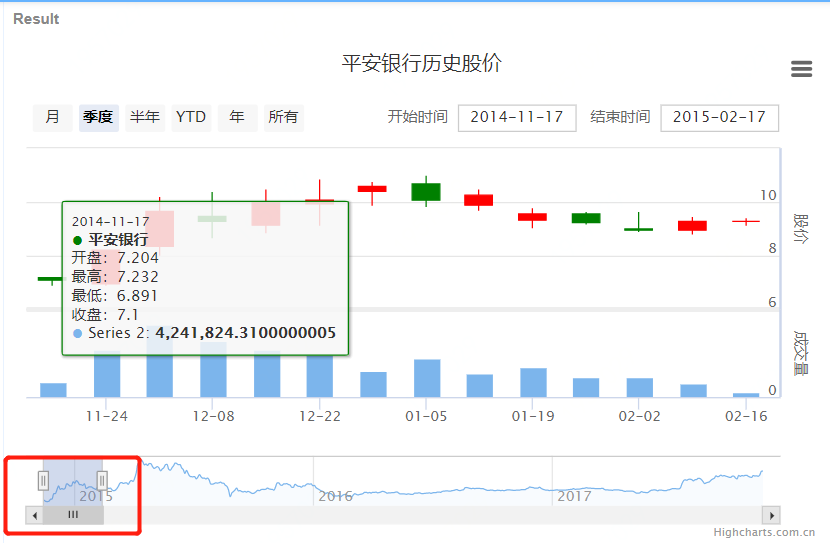Select the YTD range button

tap(191, 117)
